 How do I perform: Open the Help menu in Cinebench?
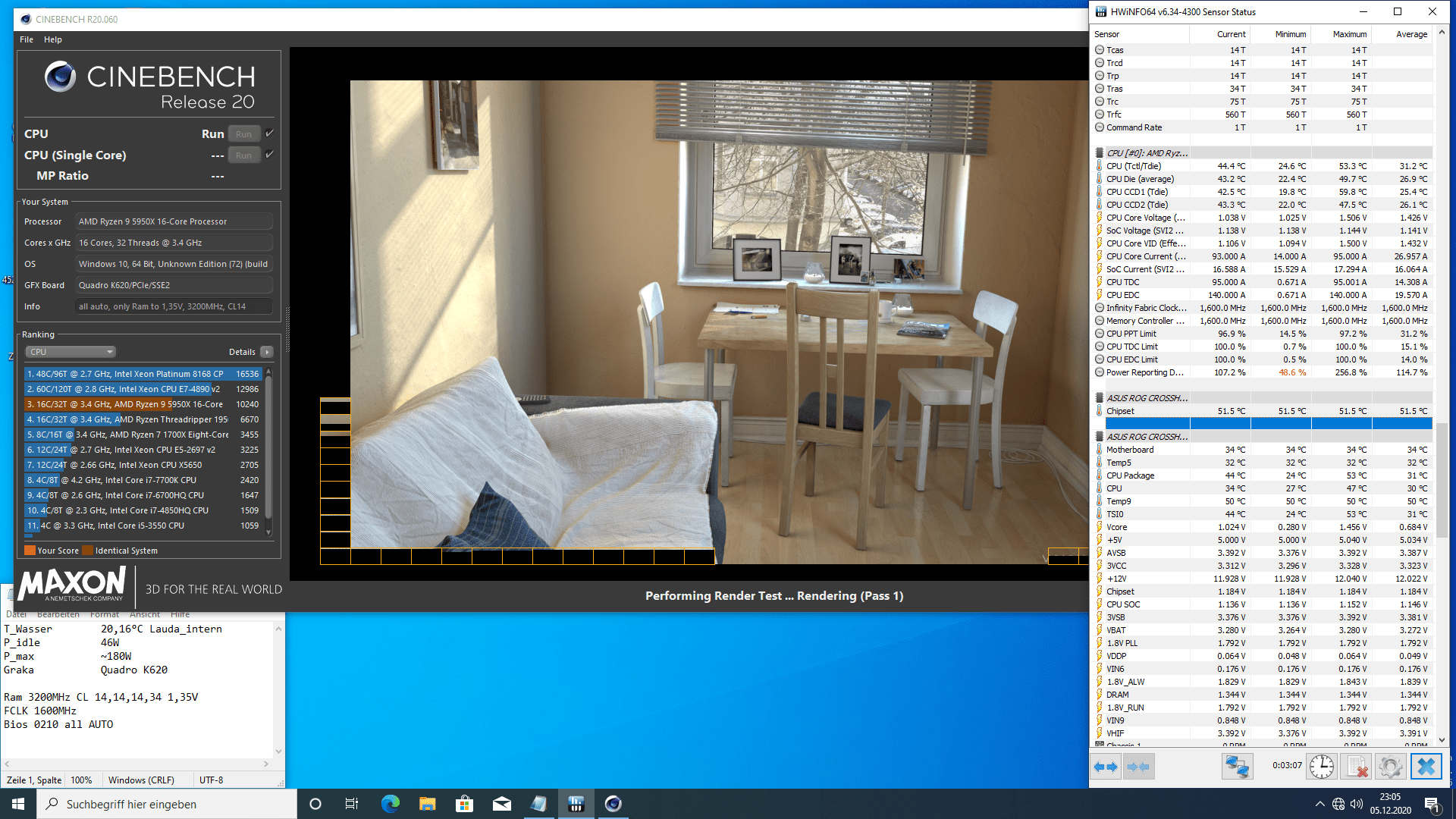[53, 39]
